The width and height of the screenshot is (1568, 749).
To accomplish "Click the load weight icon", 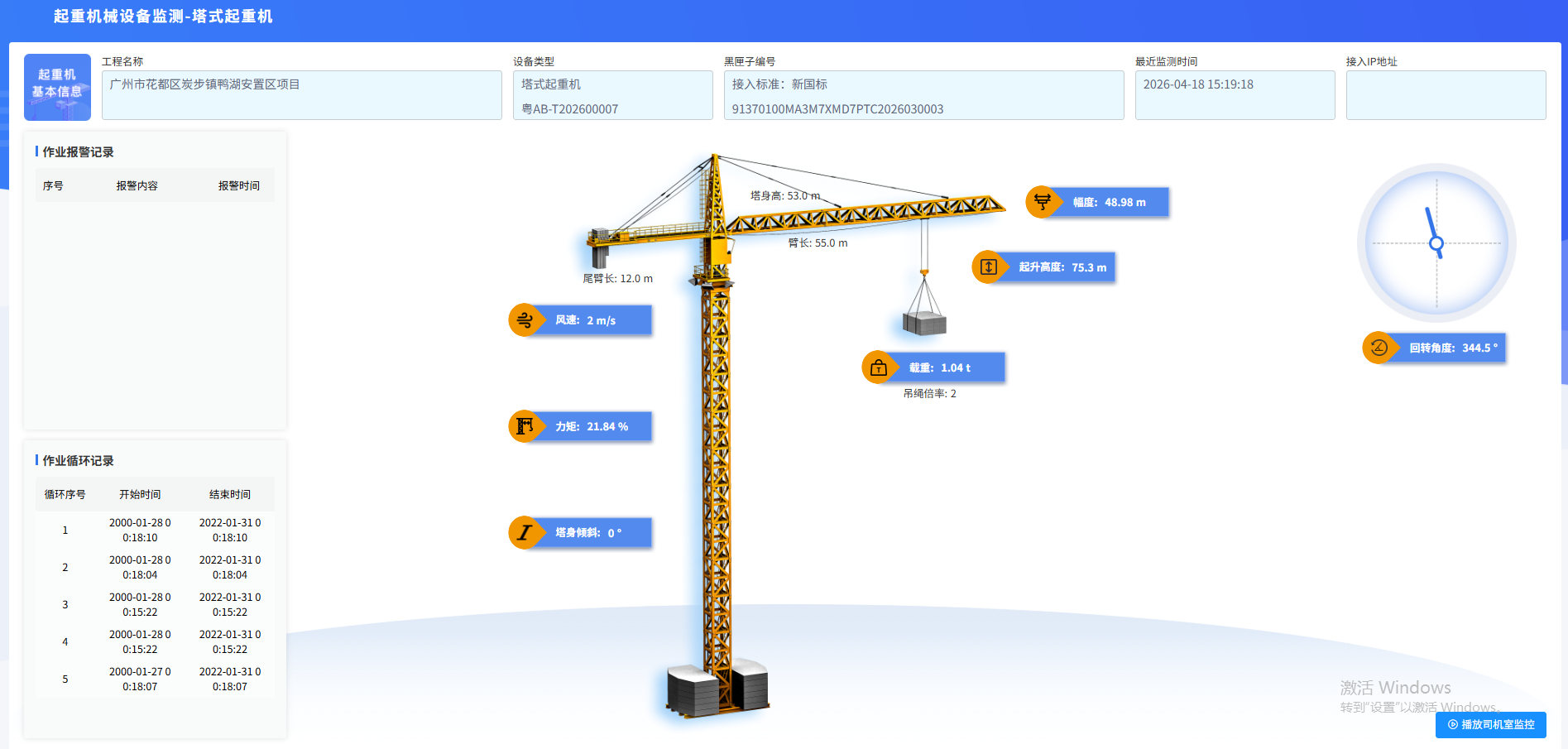I will (879, 367).
